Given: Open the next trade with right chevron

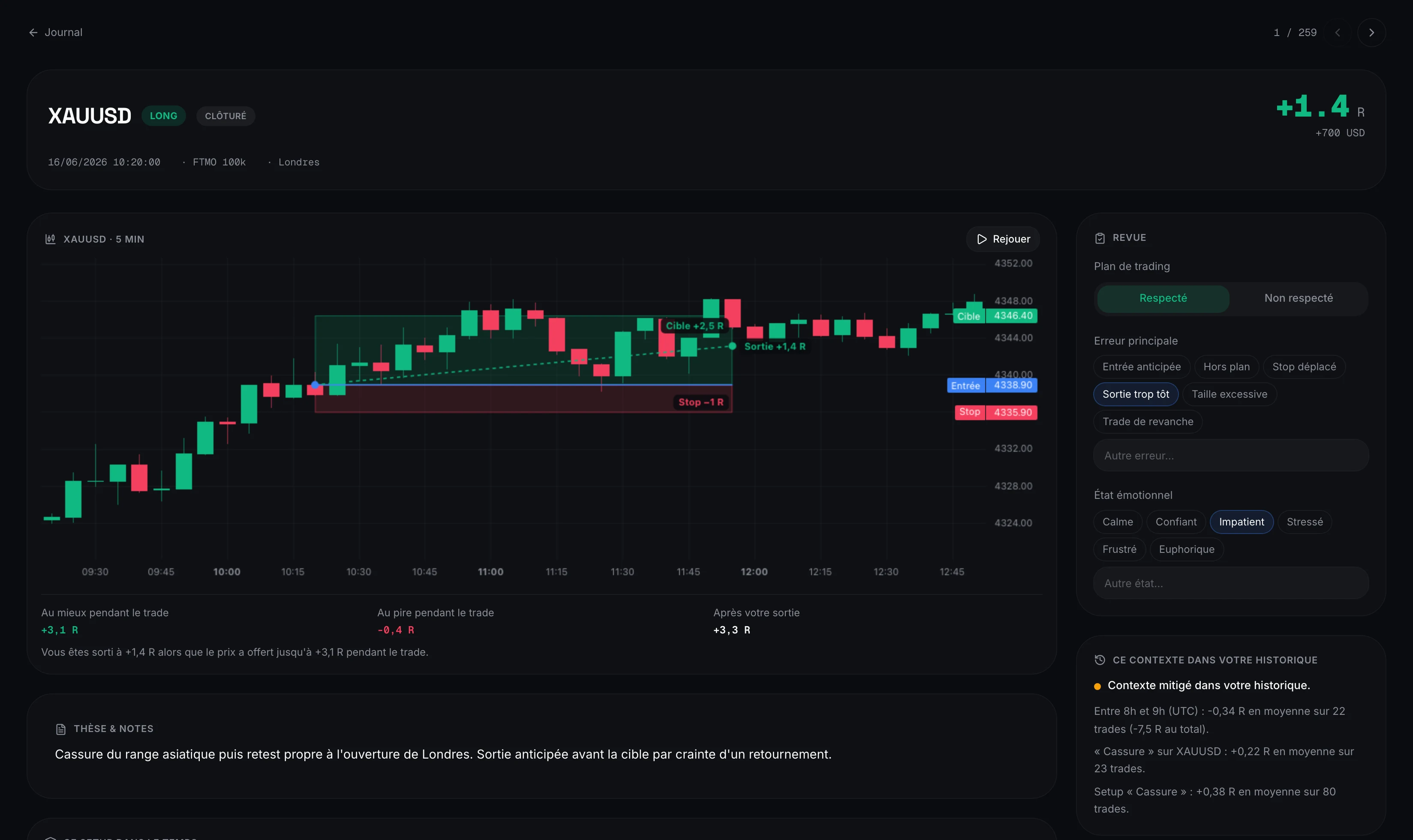Looking at the screenshot, I should 1371,32.
